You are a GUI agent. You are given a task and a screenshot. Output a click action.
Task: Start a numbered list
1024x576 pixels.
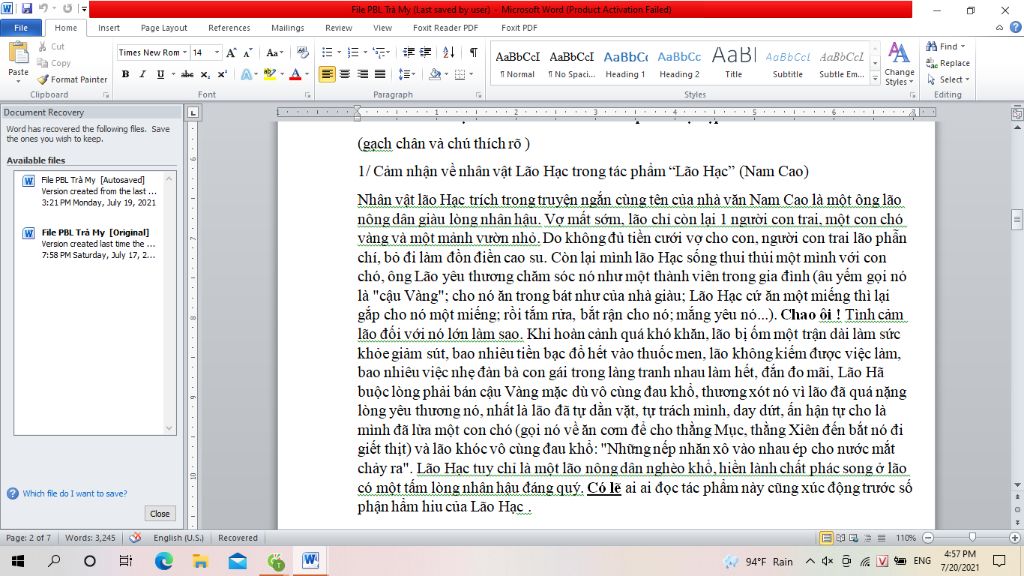pos(353,52)
